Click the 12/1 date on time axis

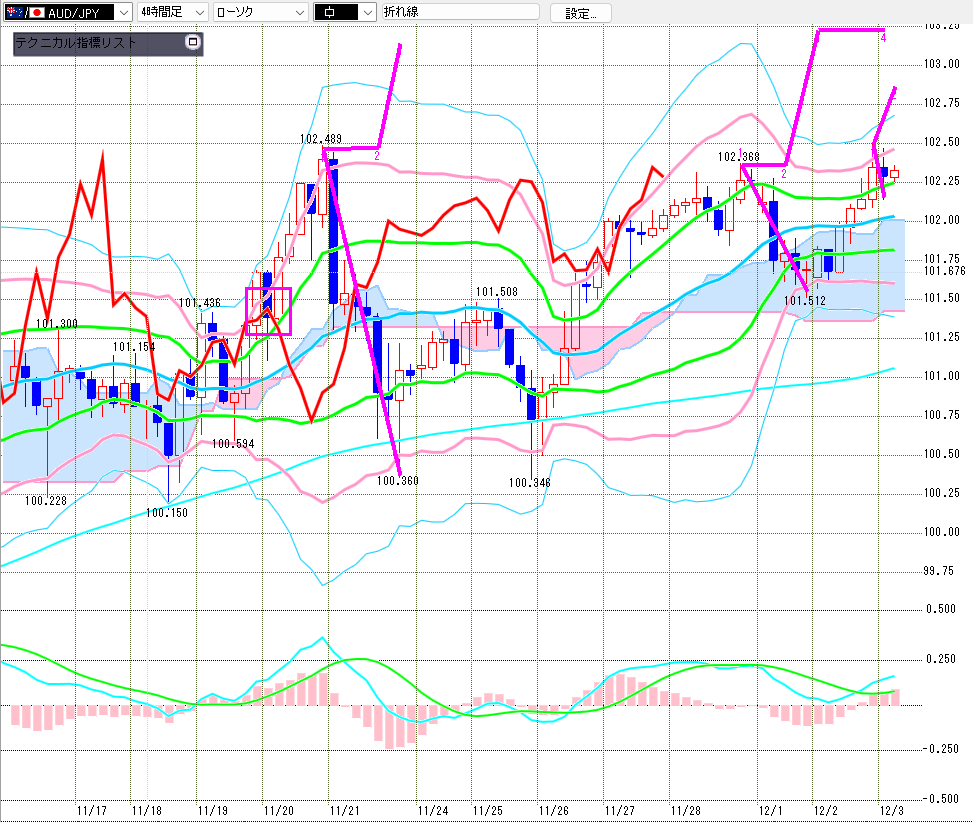coord(770,809)
